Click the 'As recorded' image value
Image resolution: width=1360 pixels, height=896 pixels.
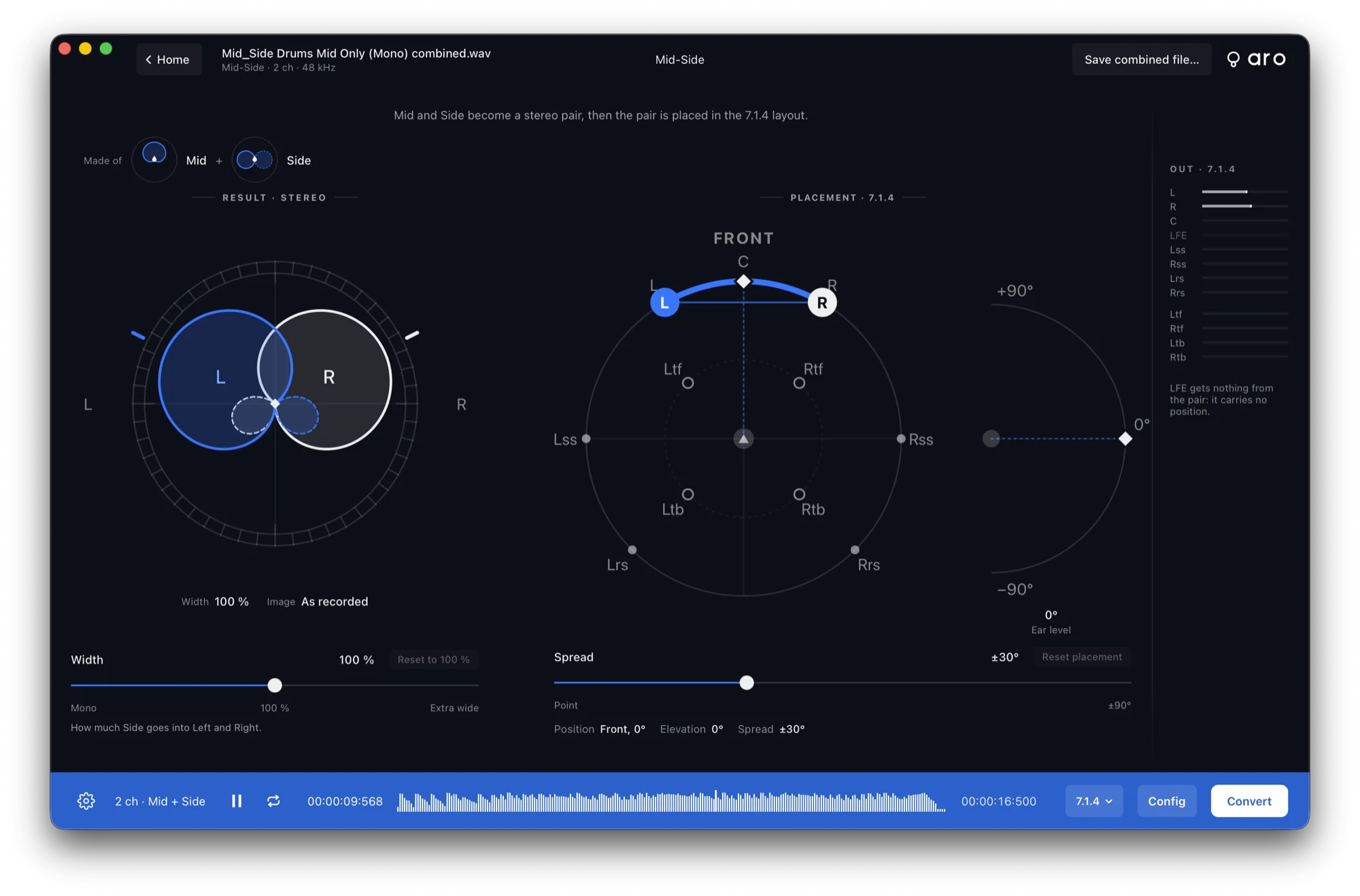pos(335,602)
